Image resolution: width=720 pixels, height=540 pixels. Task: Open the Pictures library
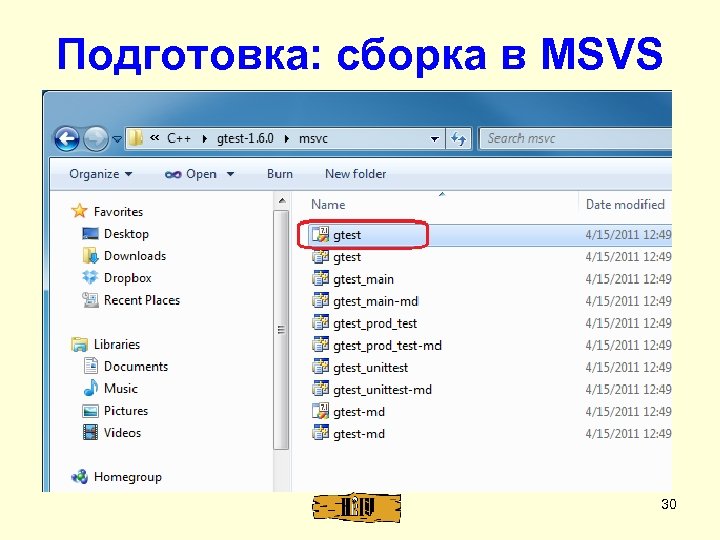point(126,411)
